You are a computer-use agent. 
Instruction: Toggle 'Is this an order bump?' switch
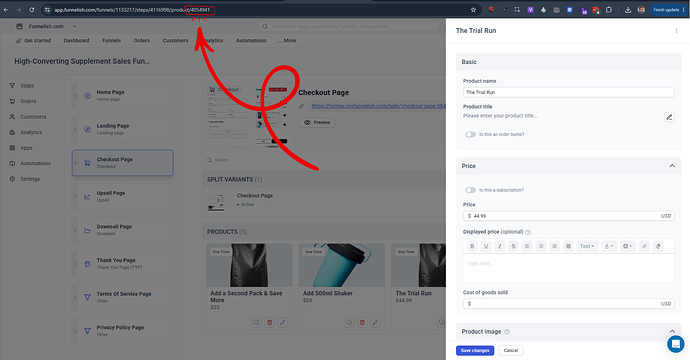click(x=470, y=135)
